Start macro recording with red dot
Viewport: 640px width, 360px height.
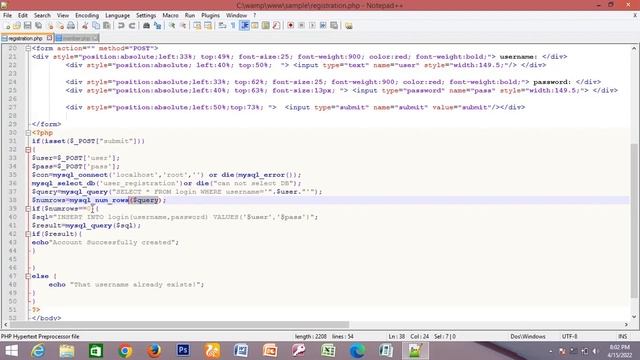[291, 26]
